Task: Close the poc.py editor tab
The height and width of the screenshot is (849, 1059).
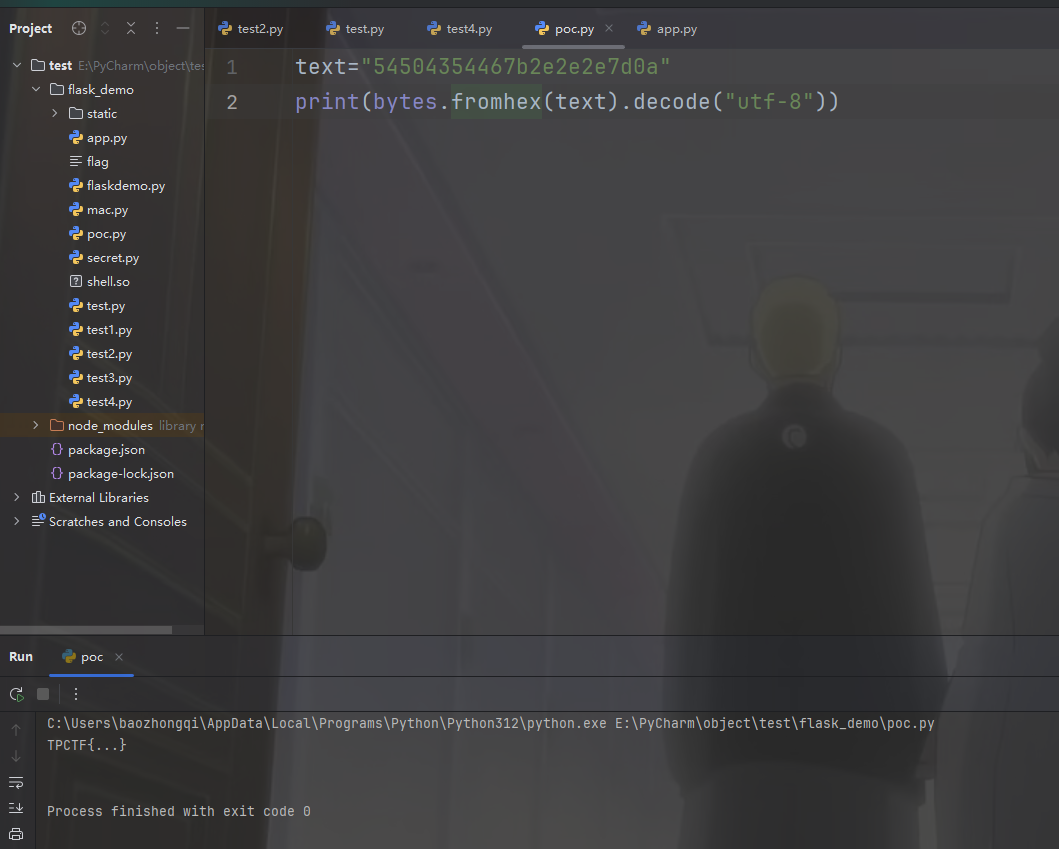Action: pos(609,28)
